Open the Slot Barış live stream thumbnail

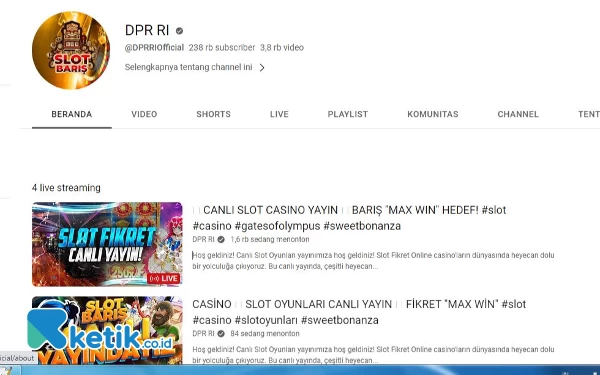click(107, 330)
